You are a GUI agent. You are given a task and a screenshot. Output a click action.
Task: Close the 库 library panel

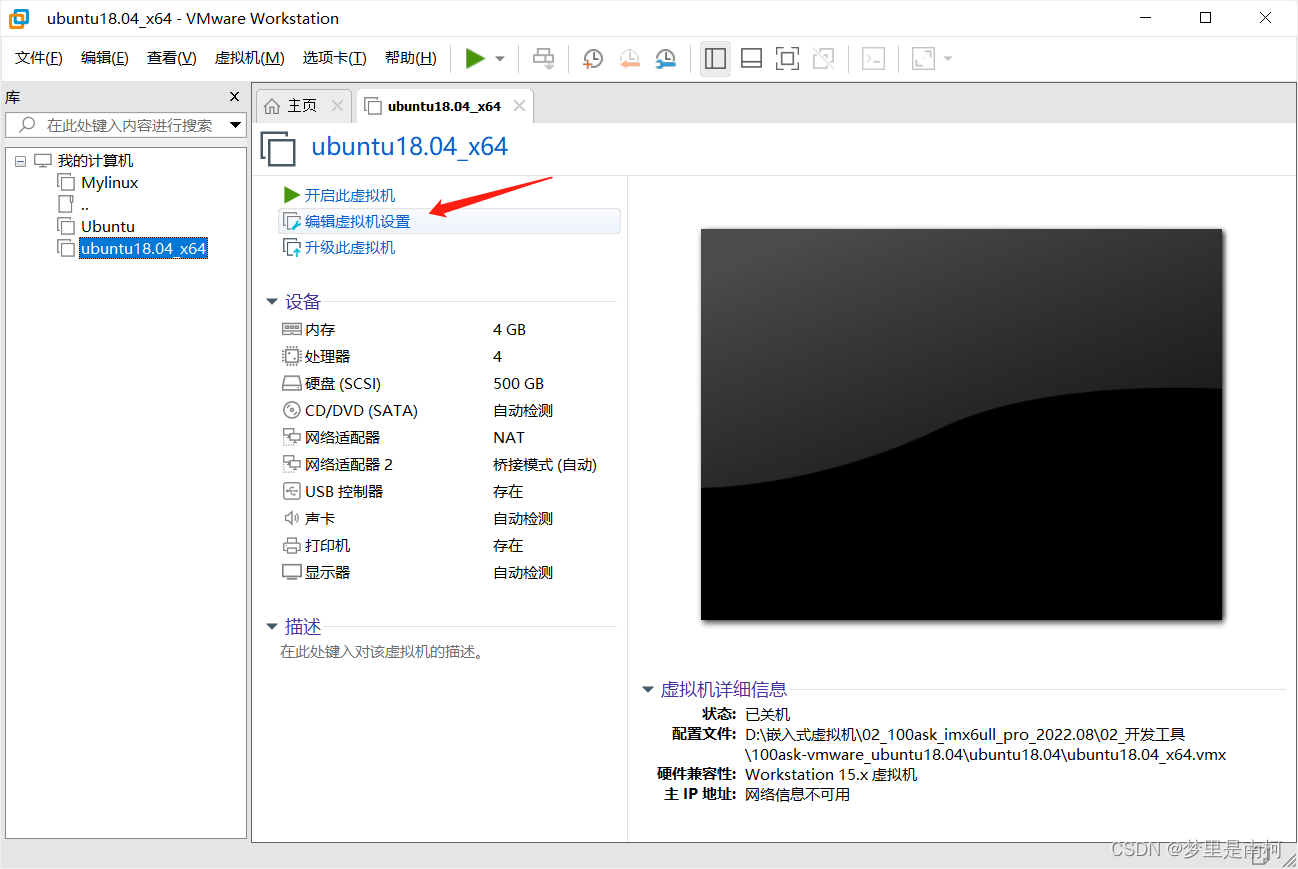coord(235,97)
